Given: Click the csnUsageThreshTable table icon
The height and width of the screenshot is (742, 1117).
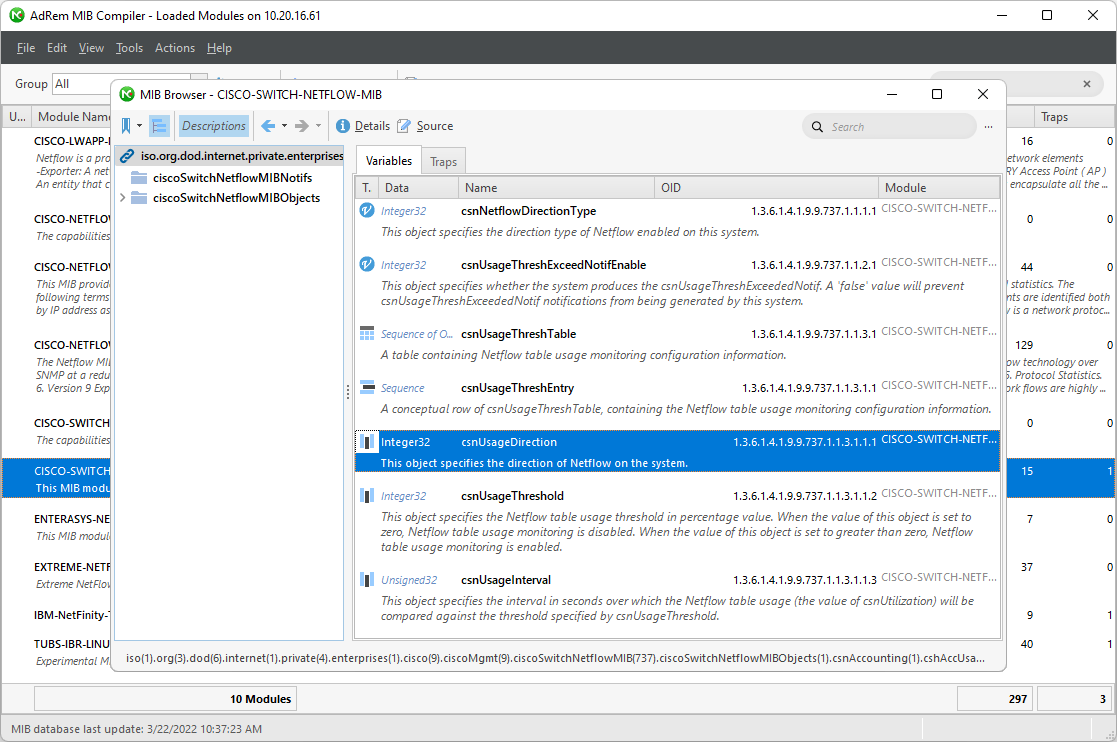Looking at the screenshot, I should coord(367,334).
